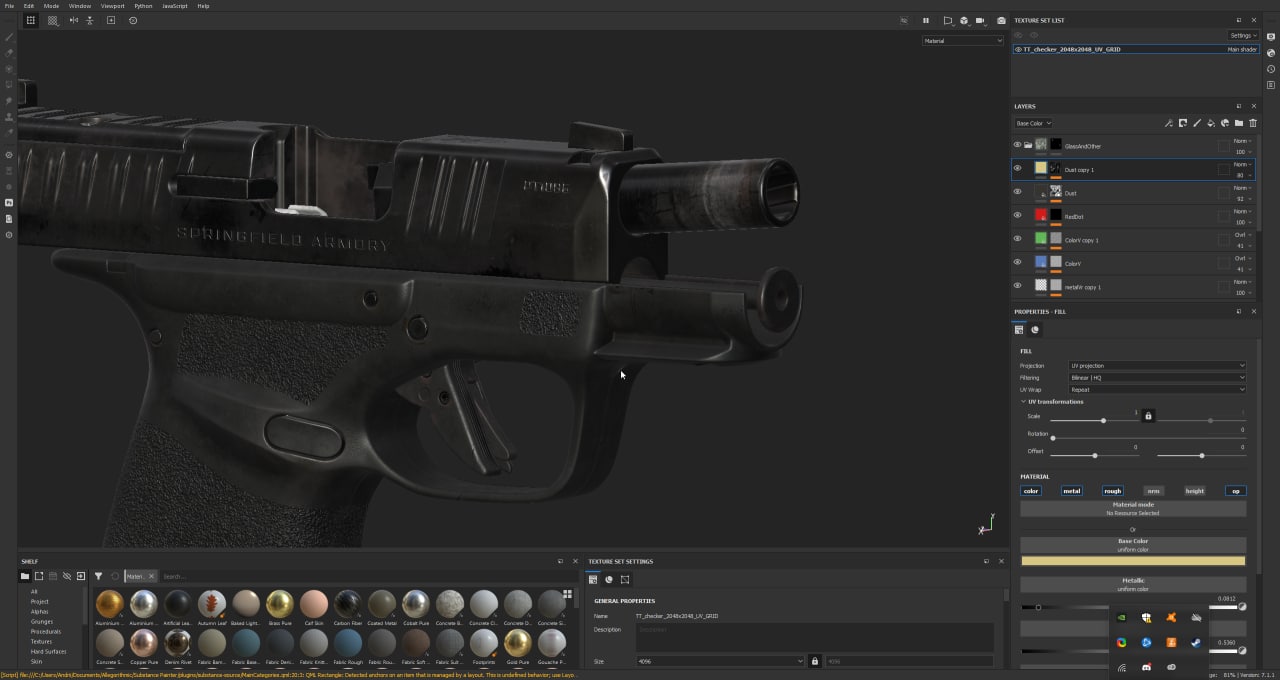The image size is (1280, 680).
Task: Hide the Dust copy 1 layer
Action: [x=1018, y=168]
